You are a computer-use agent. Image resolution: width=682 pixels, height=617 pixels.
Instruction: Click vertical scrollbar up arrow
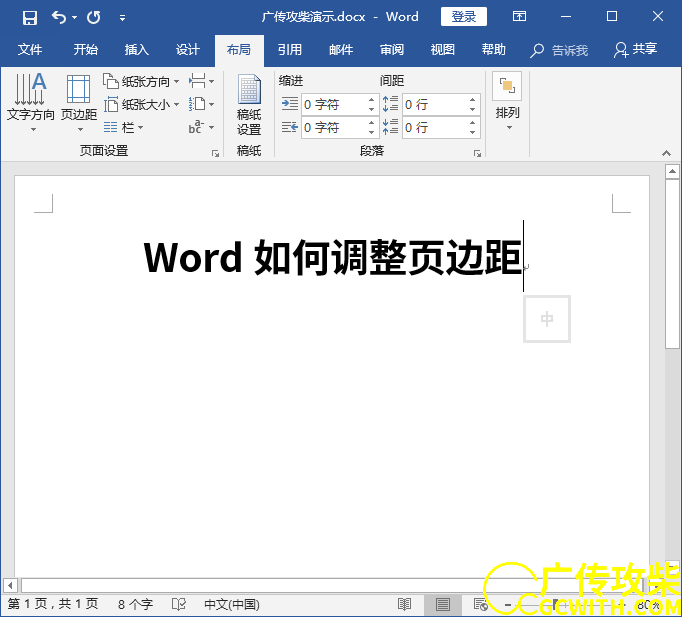point(672,172)
